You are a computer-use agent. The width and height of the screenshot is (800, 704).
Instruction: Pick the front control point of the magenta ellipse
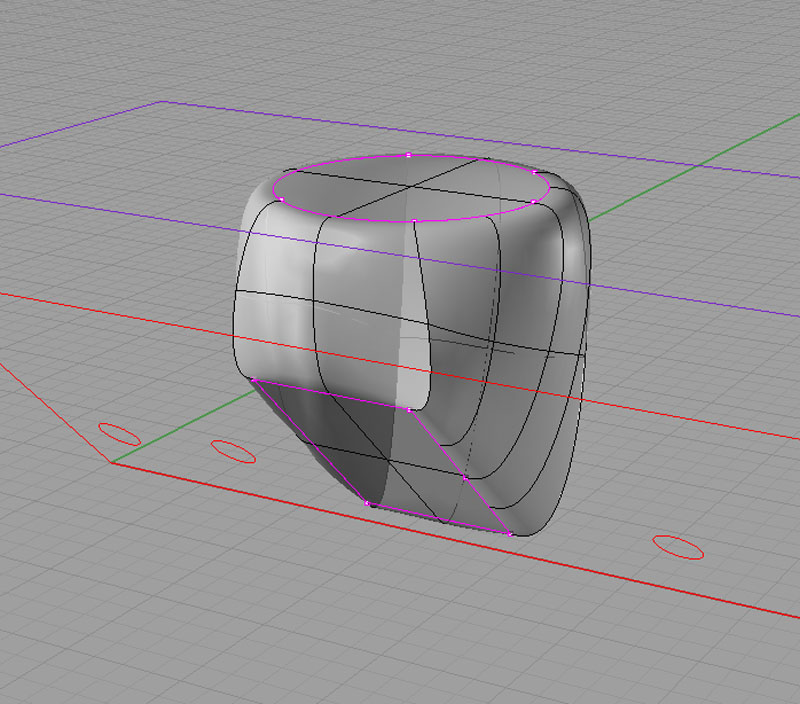[x=414, y=221]
